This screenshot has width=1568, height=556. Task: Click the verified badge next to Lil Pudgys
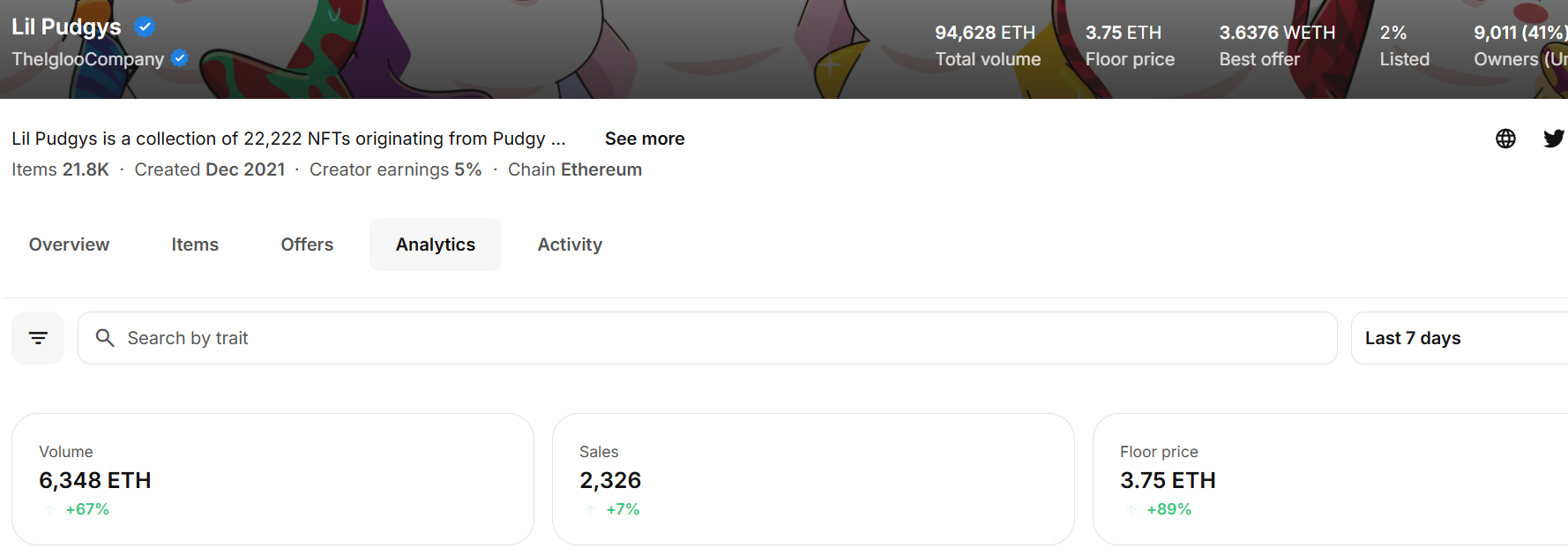click(x=144, y=26)
